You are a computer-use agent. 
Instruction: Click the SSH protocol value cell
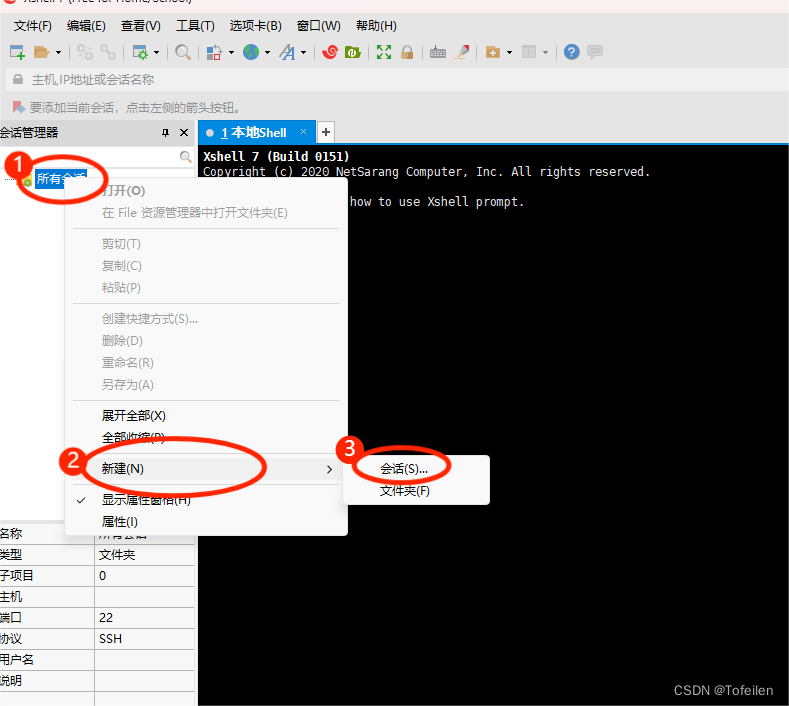pyautogui.click(x=144, y=639)
